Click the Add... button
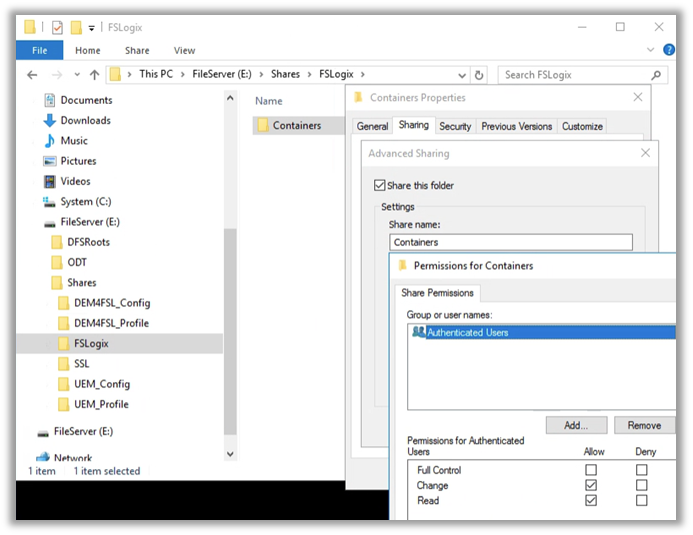The width and height of the screenshot is (693, 535). tap(576, 425)
